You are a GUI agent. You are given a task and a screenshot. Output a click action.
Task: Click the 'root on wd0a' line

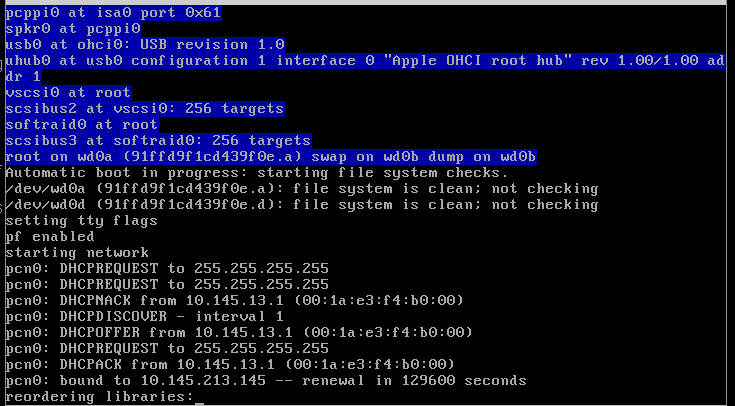[271, 157]
